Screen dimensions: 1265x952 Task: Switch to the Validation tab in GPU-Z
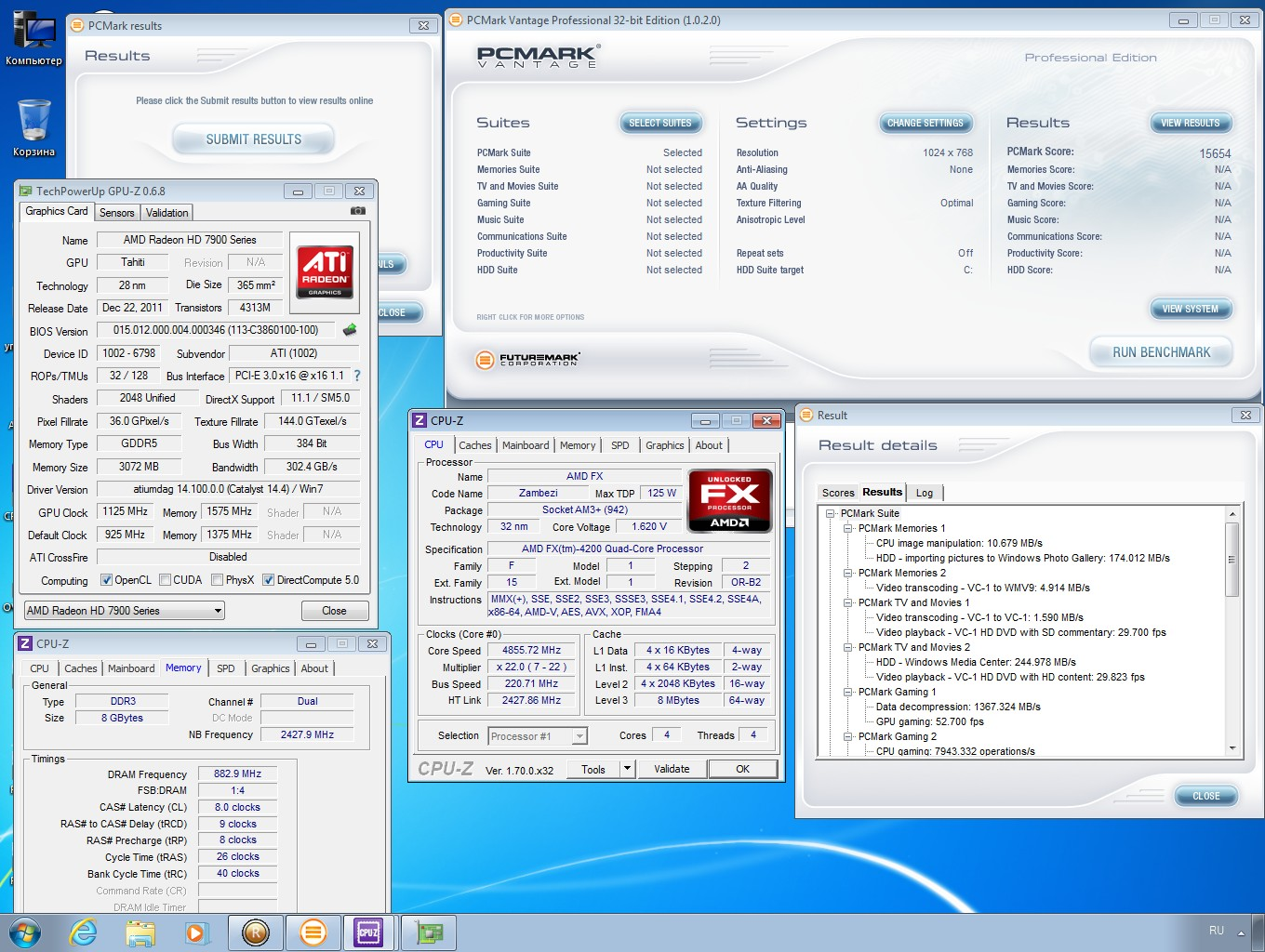coord(167,213)
